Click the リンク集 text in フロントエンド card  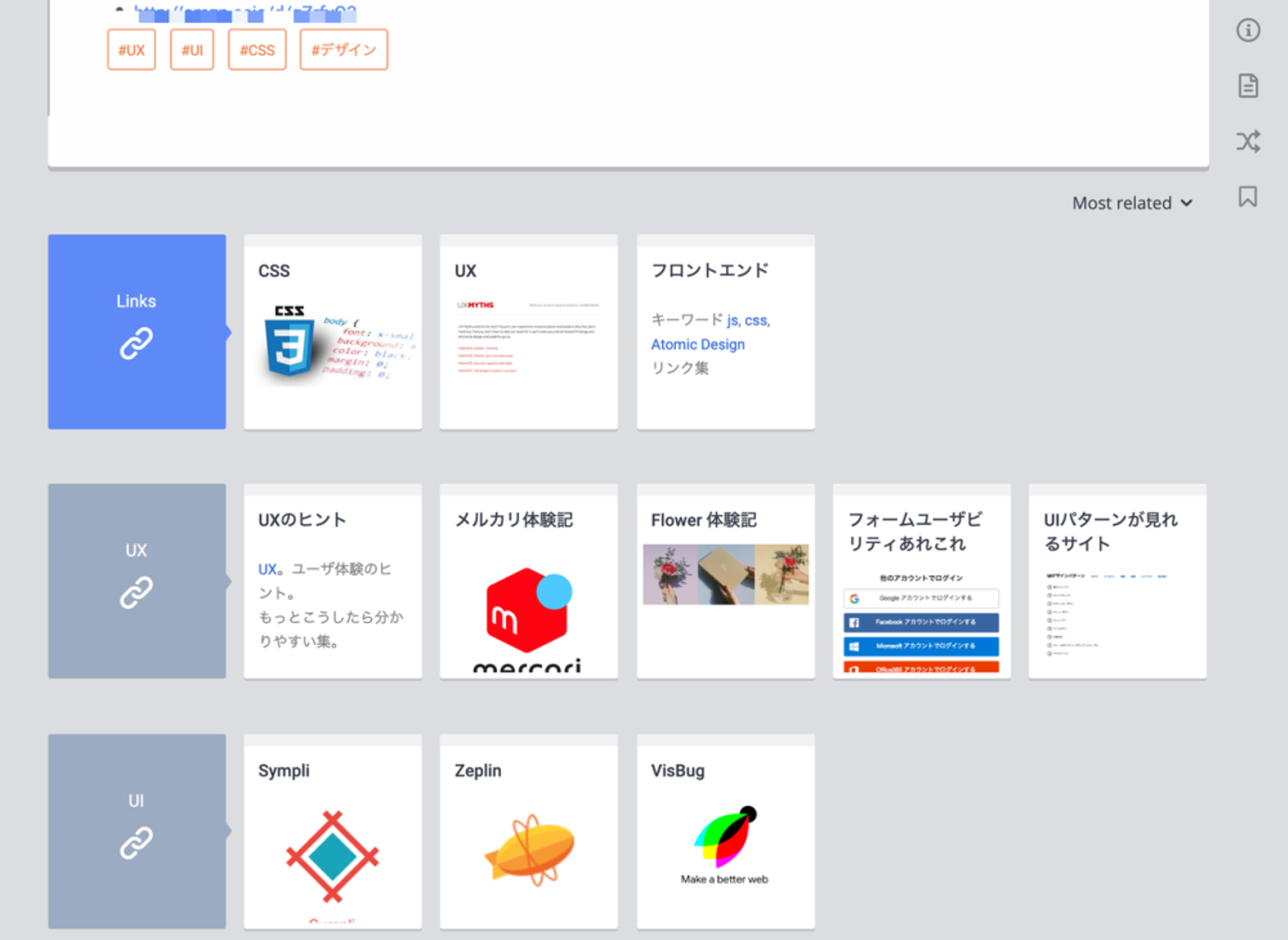pyautogui.click(x=680, y=368)
